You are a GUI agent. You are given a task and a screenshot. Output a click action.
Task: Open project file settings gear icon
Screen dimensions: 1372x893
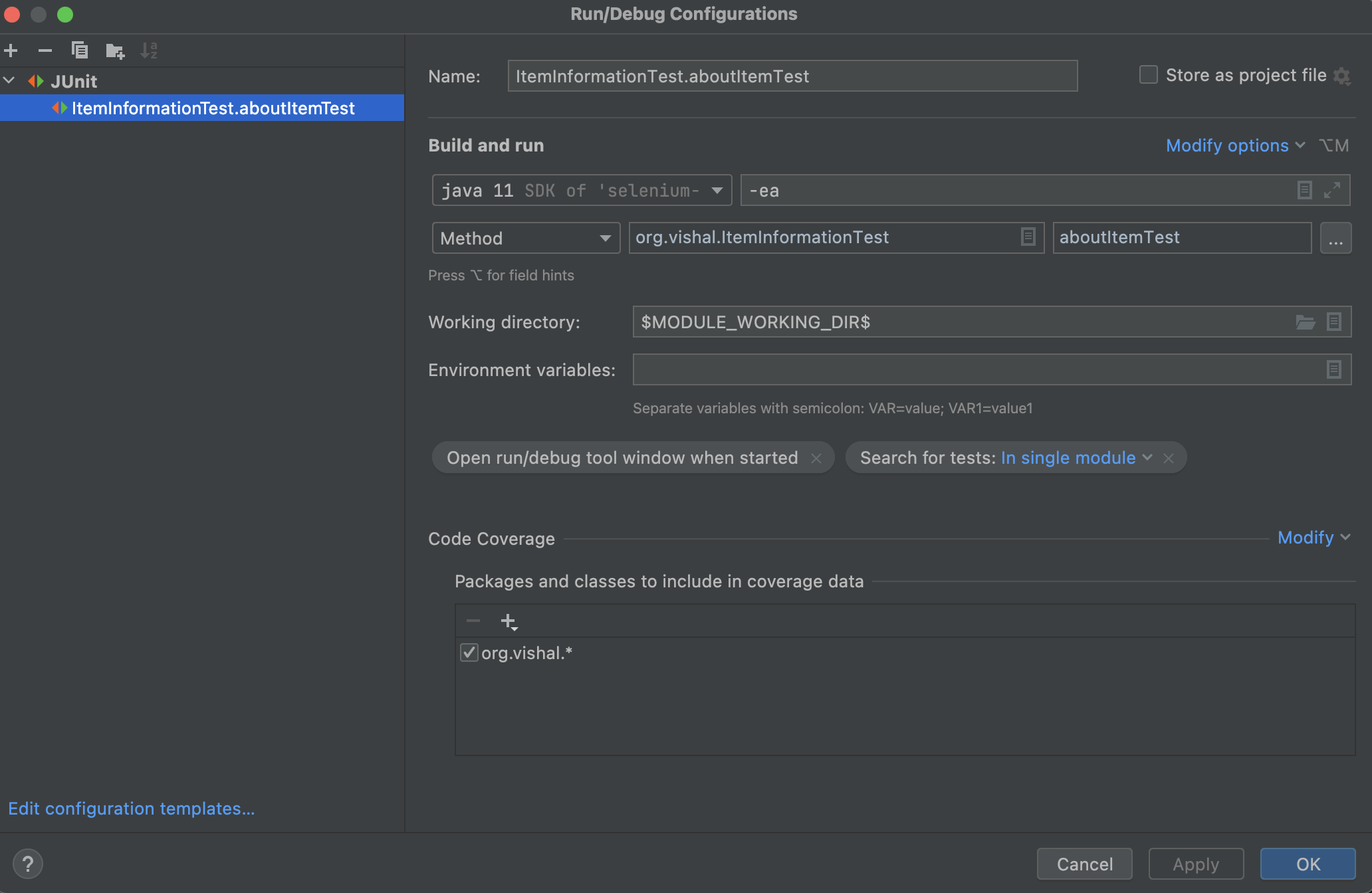1343,76
